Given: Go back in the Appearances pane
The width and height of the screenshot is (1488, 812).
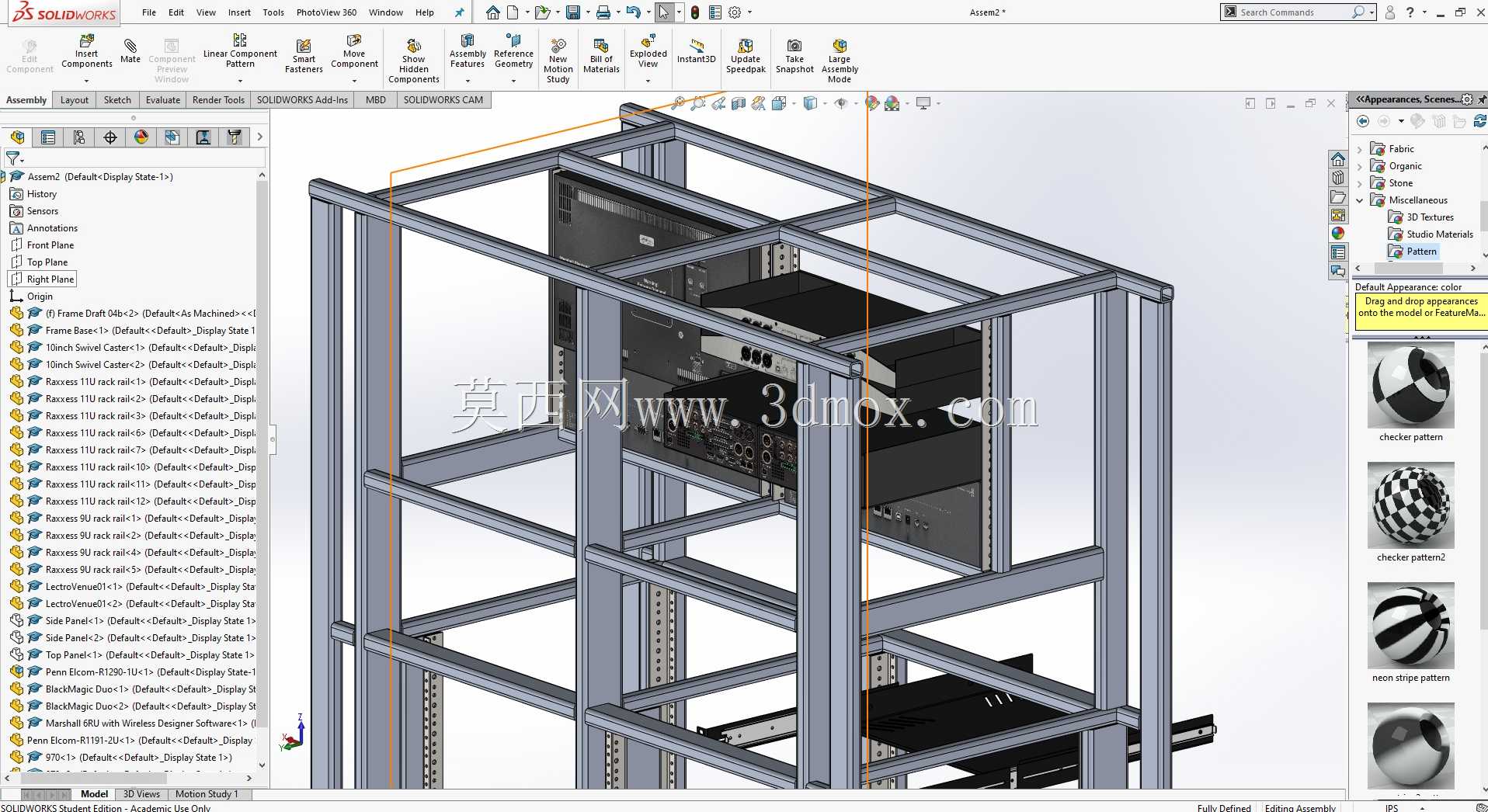Looking at the screenshot, I should tap(1363, 121).
